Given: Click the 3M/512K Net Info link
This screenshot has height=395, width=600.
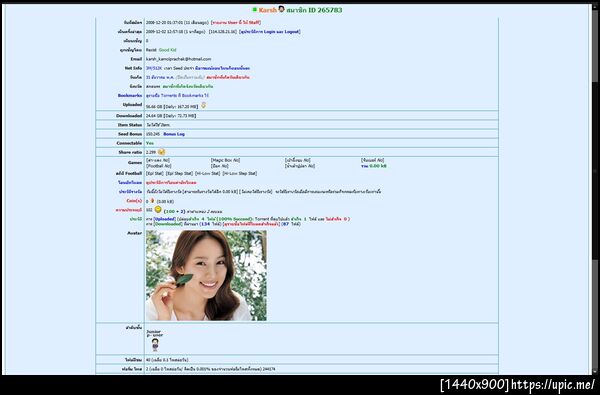Looking at the screenshot, I should point(154,68).
